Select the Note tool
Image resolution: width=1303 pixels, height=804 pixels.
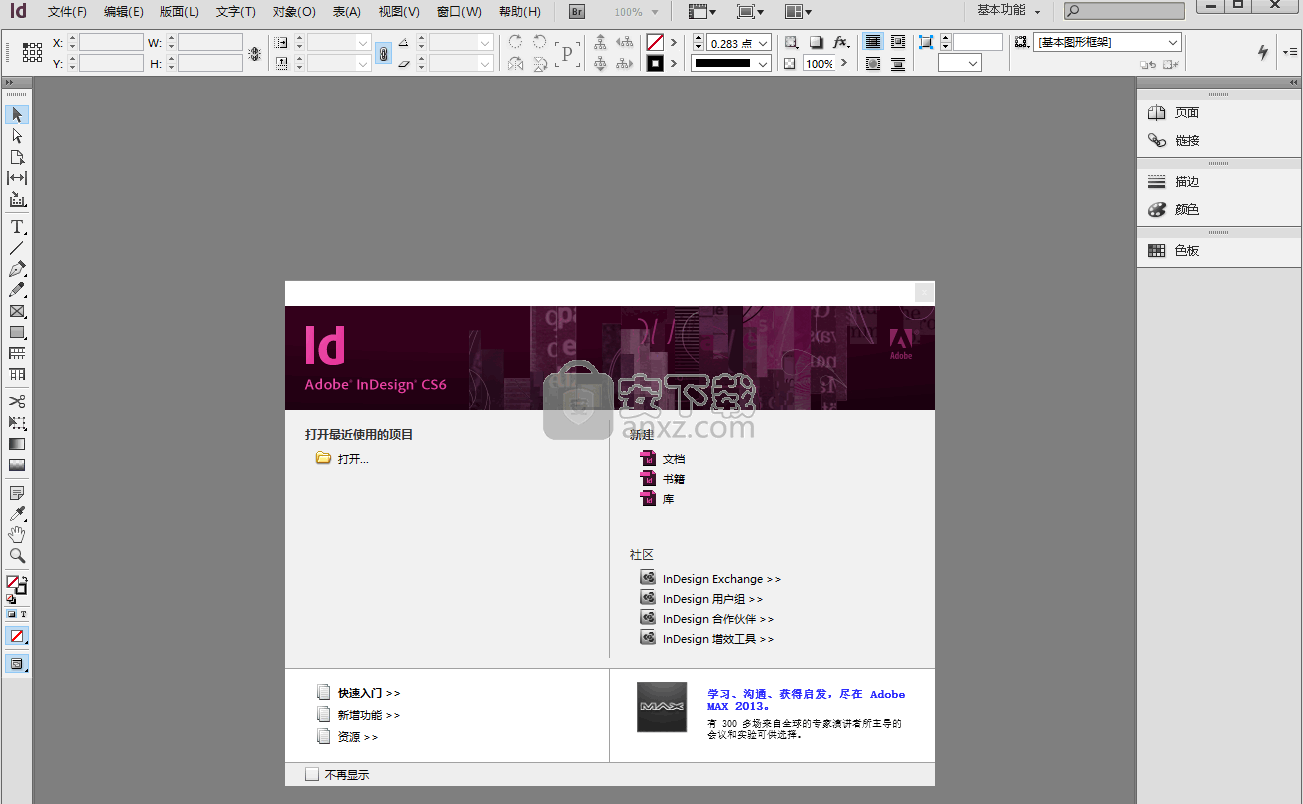point(17,493)
